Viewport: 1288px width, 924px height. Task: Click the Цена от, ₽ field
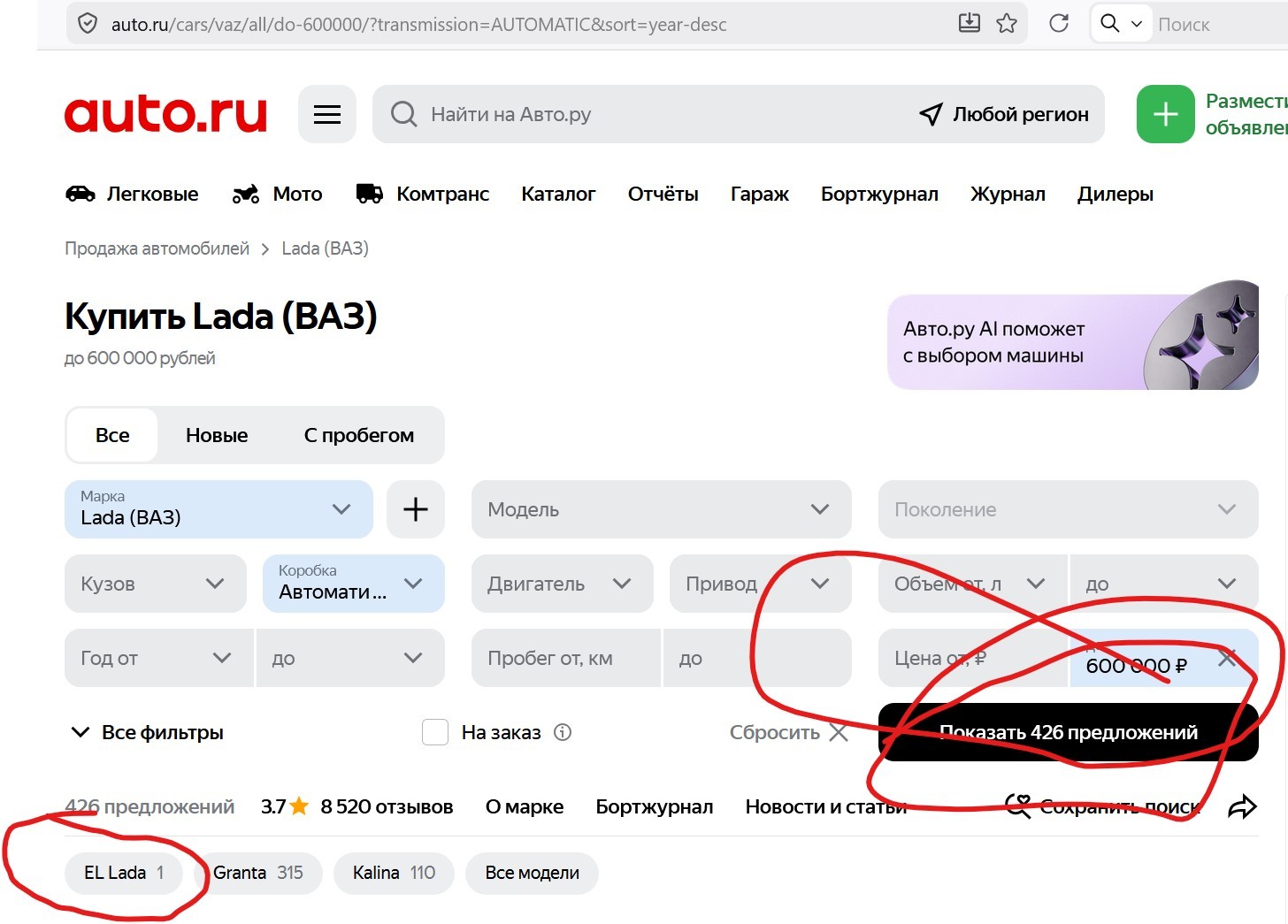click(973, 658)
